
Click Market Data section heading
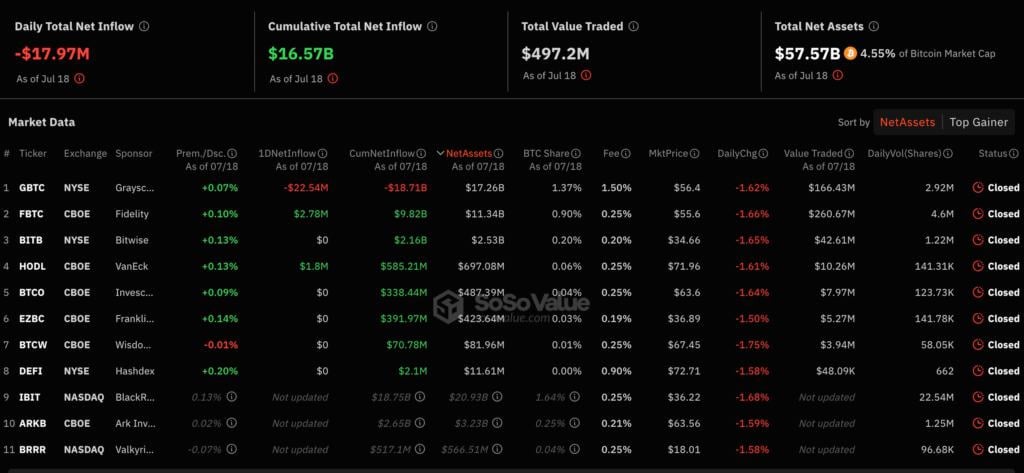41,122
